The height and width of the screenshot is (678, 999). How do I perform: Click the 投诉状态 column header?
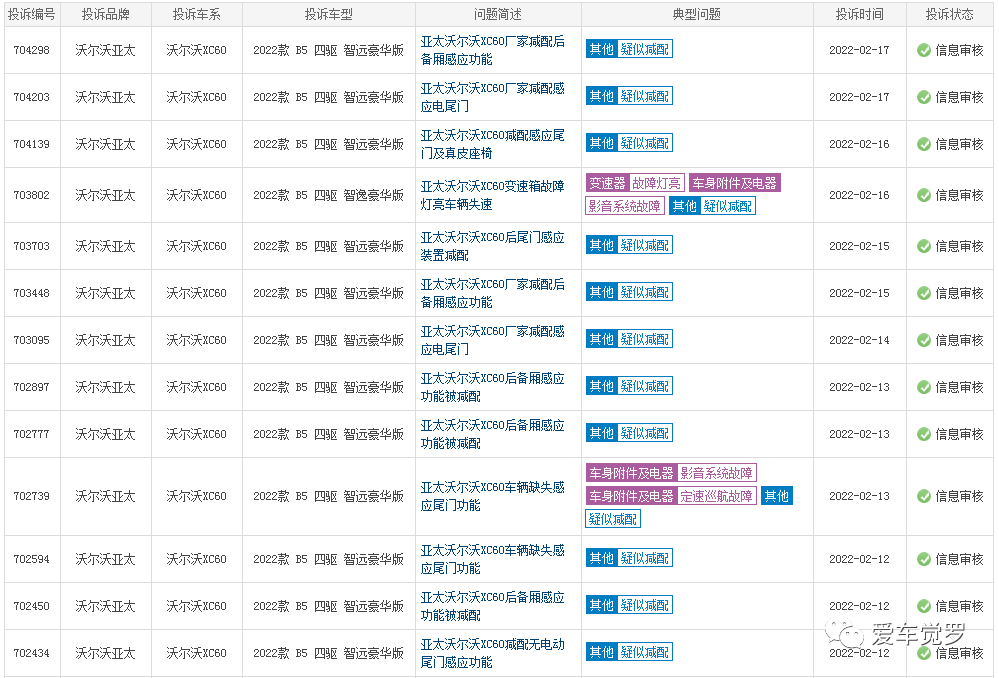coord(949,15)
